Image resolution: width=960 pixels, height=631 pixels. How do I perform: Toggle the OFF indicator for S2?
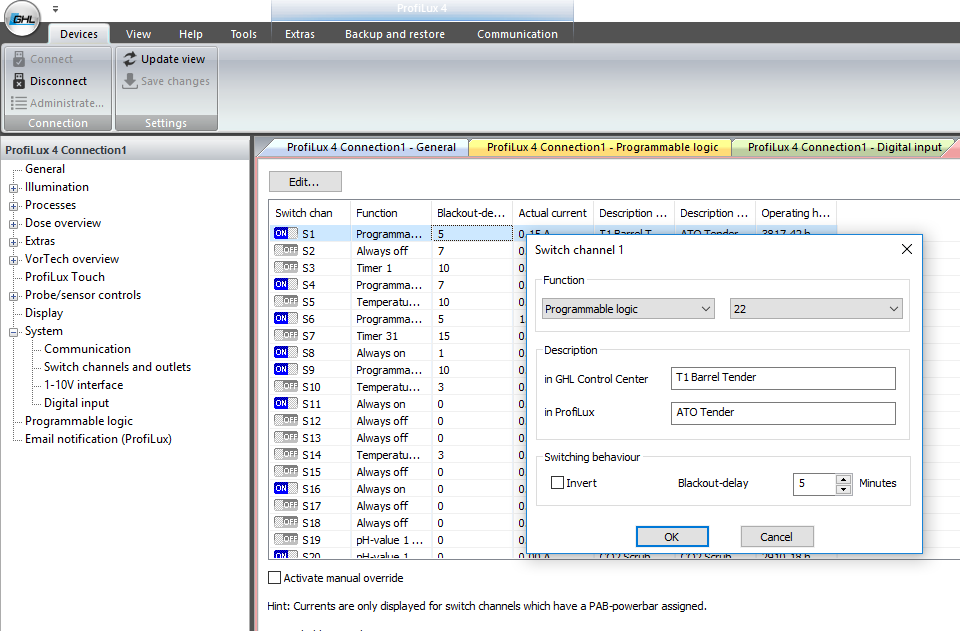tap(286, 250)
